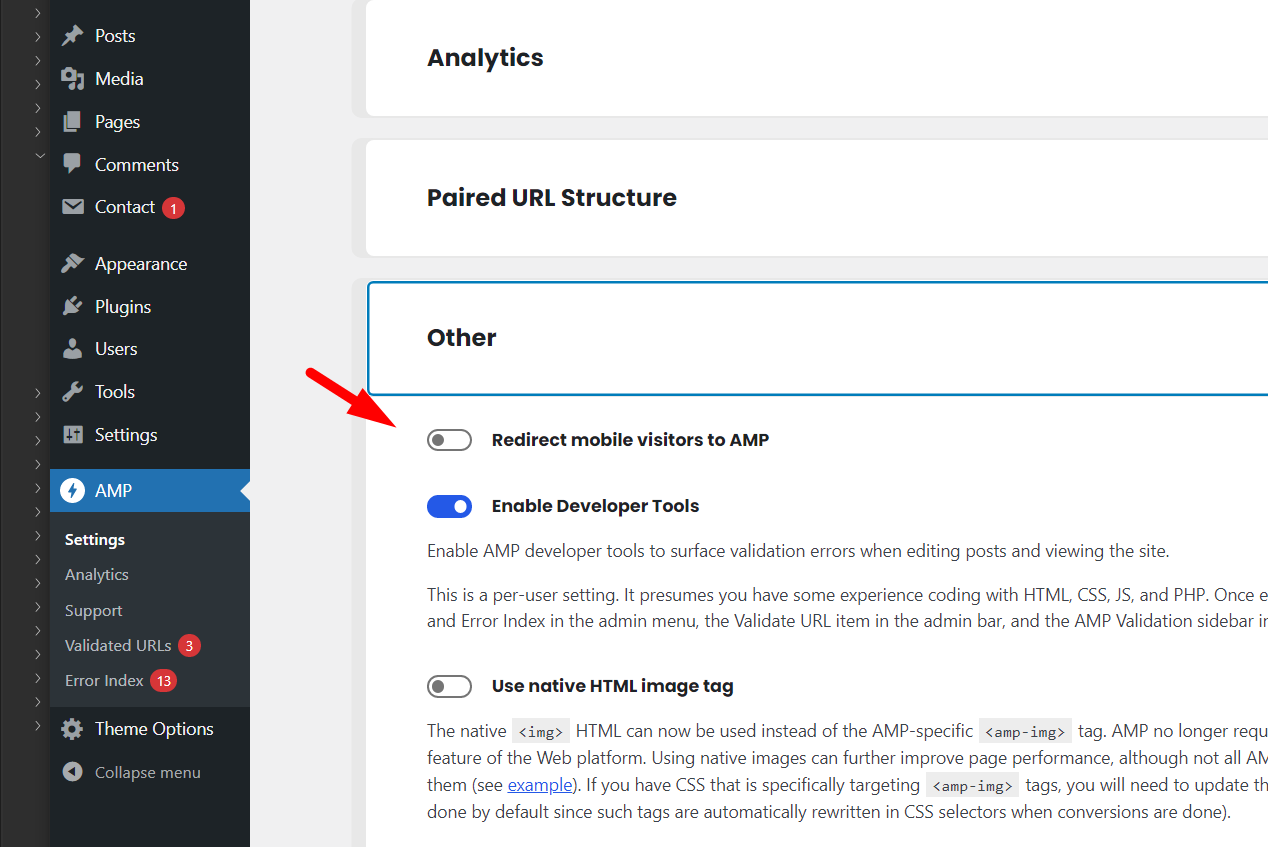Open Validated URLs submenu item
This screenshot has width=1268, height=847.
(118, 646)
